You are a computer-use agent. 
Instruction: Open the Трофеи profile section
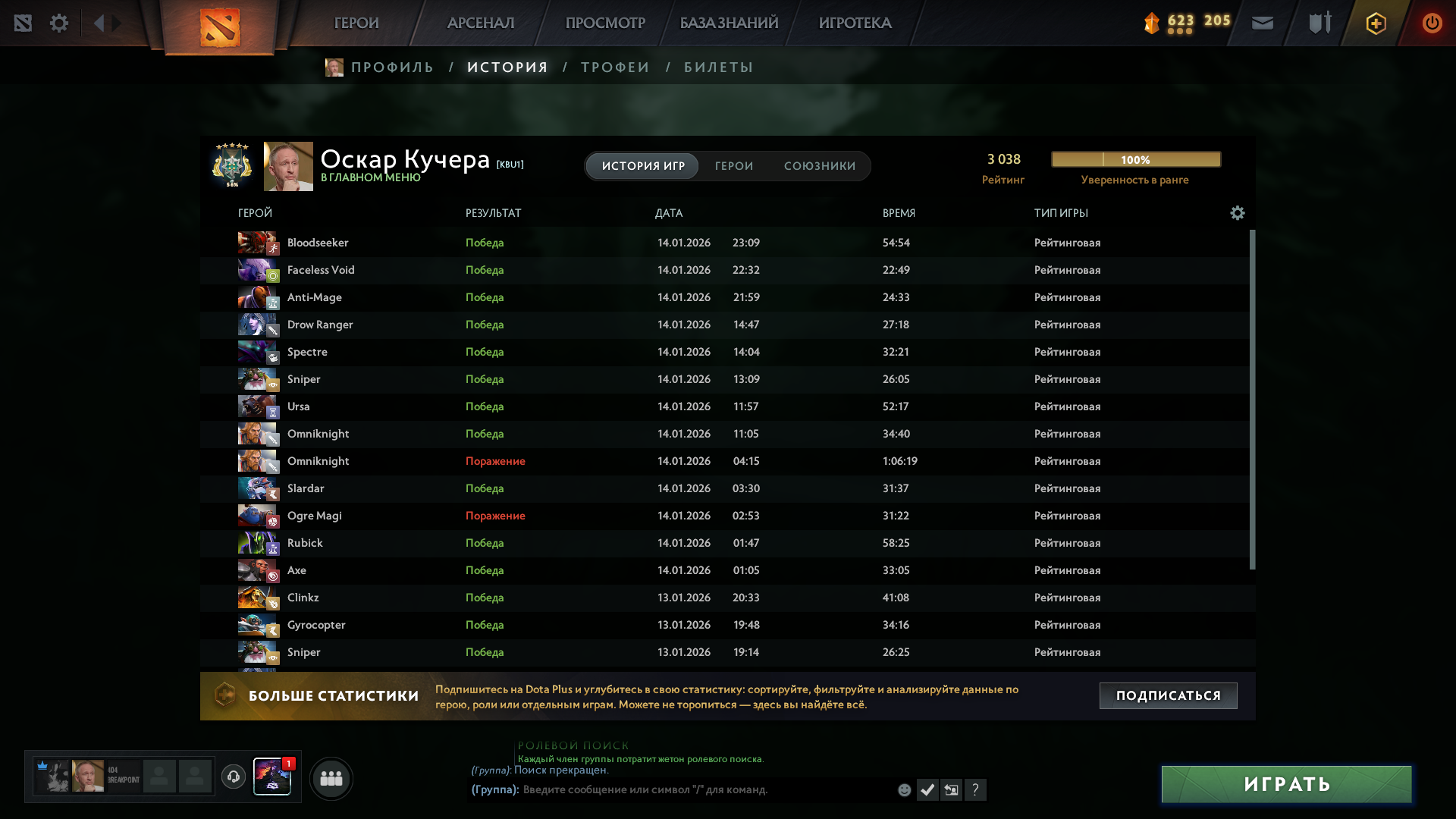[x=615, y=67]
